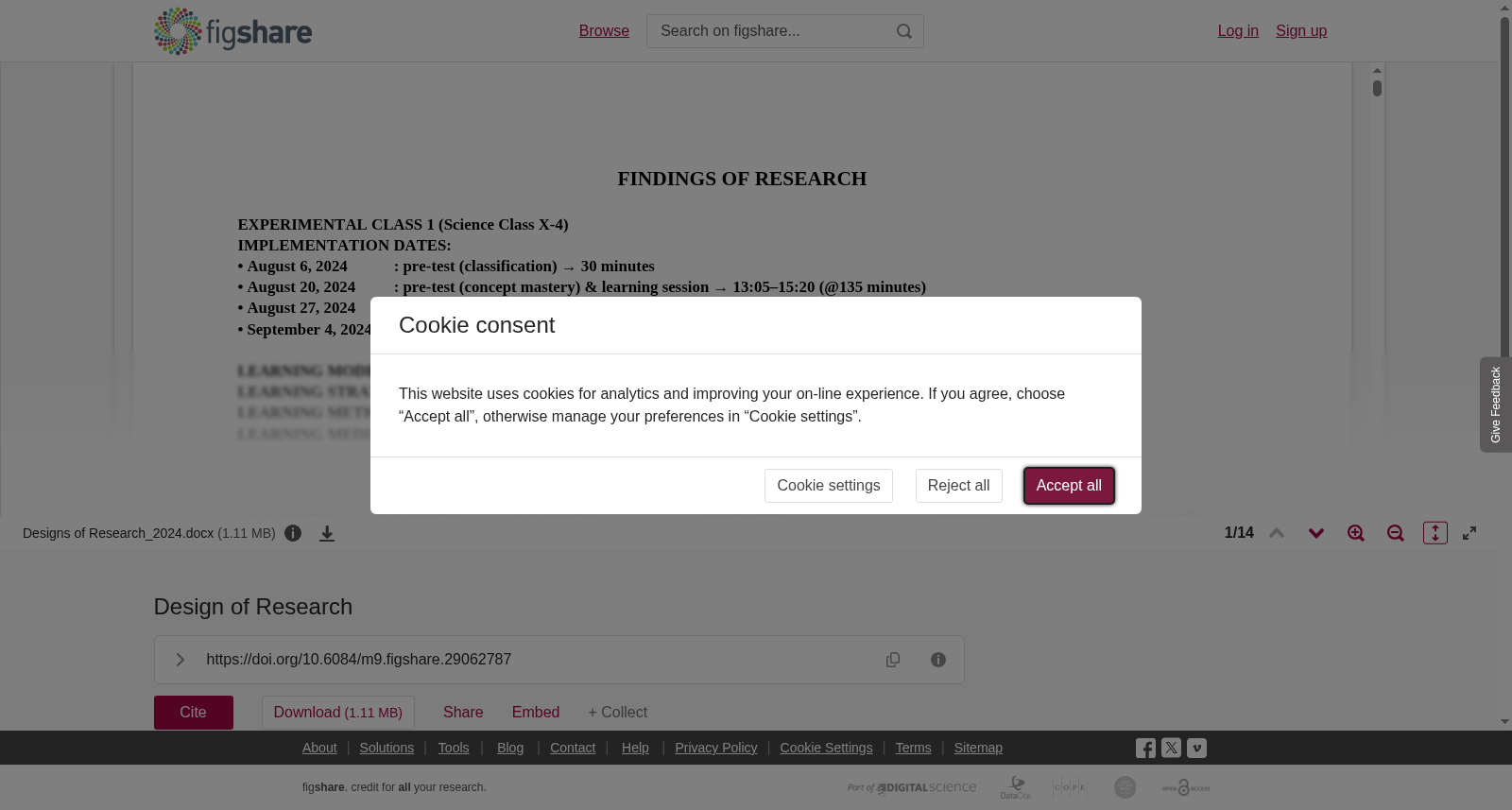Click the Cite button

(194, 713)
